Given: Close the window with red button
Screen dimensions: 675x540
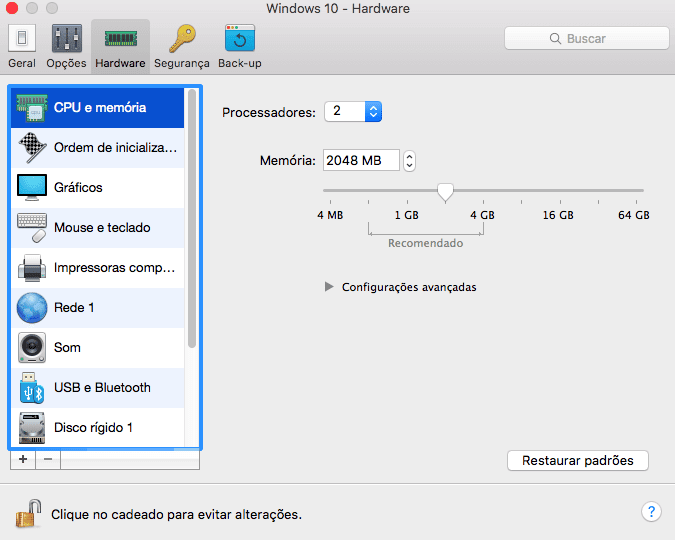Looking at the screenshot, I should click(12, 8).
